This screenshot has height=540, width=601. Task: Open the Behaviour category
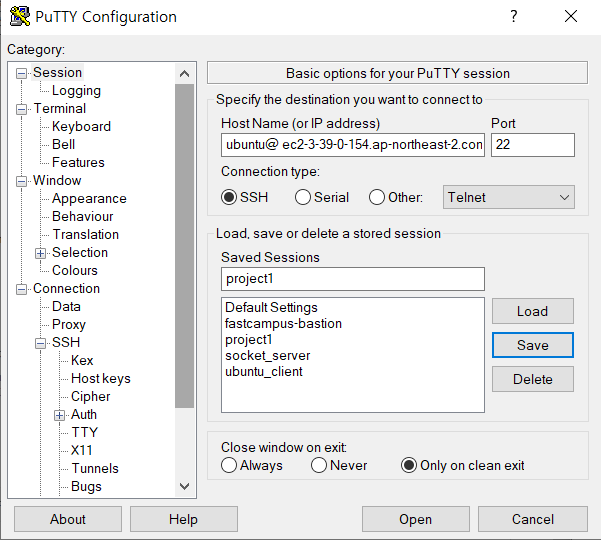[x=82, y=217]
